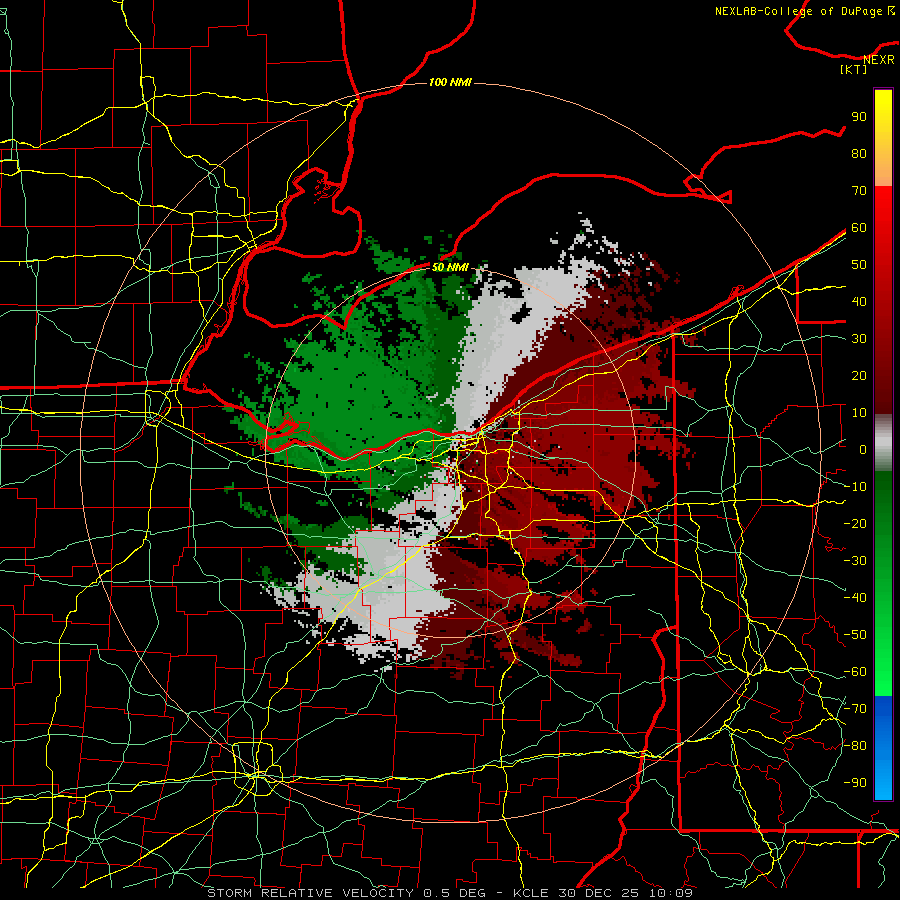Click the -80 scale label
900x900 pixels.
855,746
